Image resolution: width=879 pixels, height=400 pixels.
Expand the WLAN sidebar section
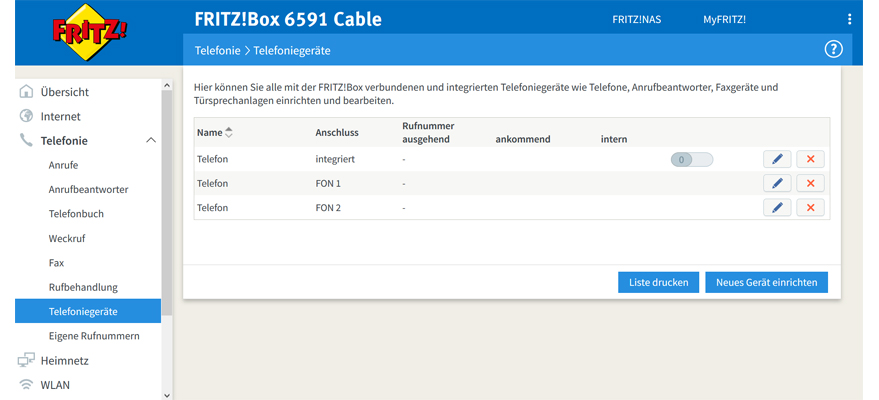tap(55, 384)
